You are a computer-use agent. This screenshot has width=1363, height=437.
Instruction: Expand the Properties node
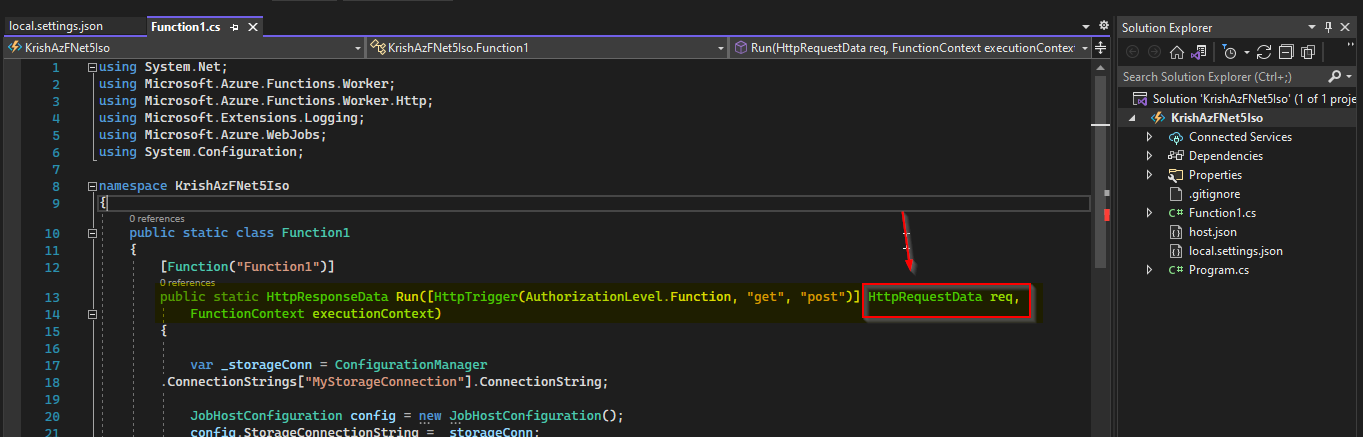tap(1149, 175)
